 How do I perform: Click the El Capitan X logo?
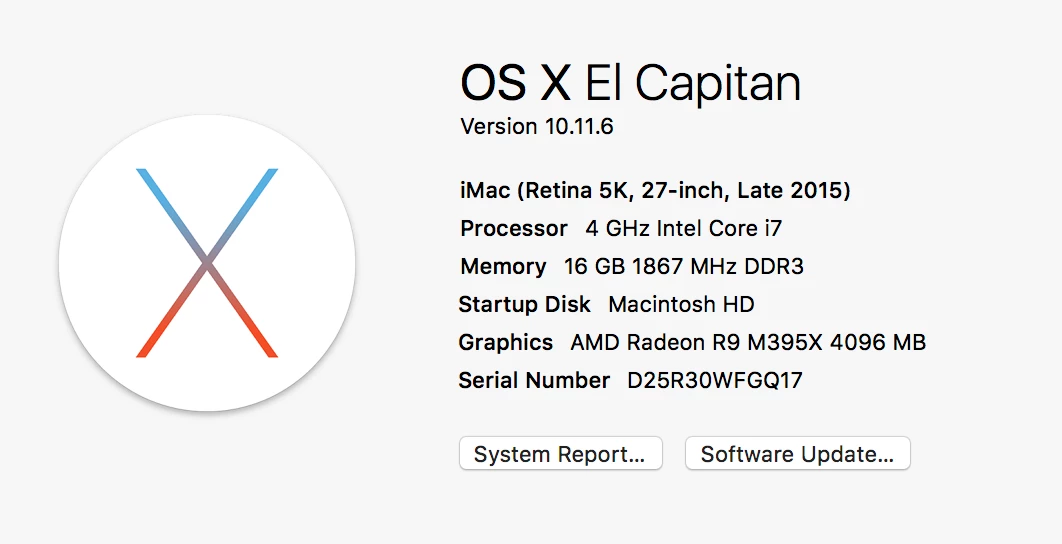(x=207, y=263)
